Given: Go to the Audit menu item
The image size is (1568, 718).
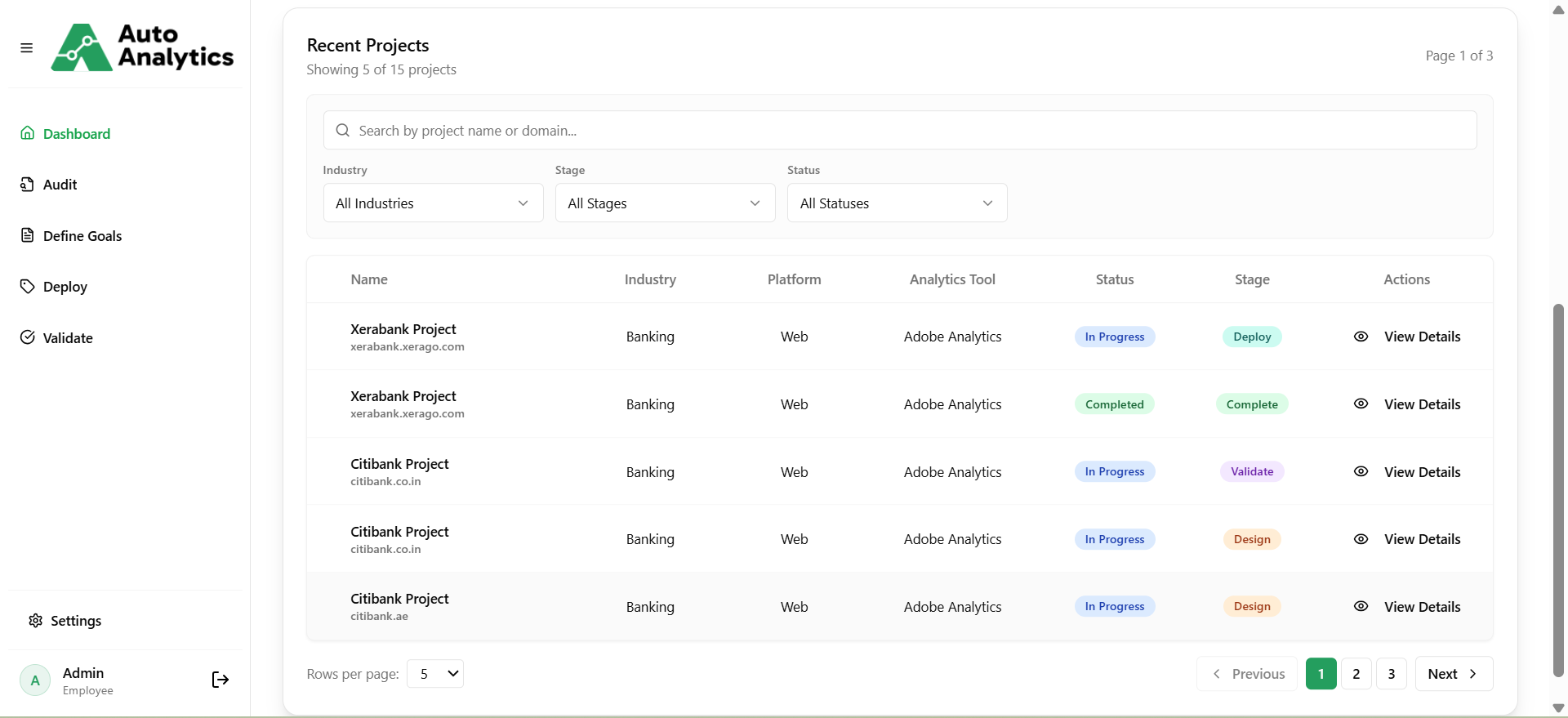Looking at the screenshot, I should pyautogui.click(x=60, y=185).
